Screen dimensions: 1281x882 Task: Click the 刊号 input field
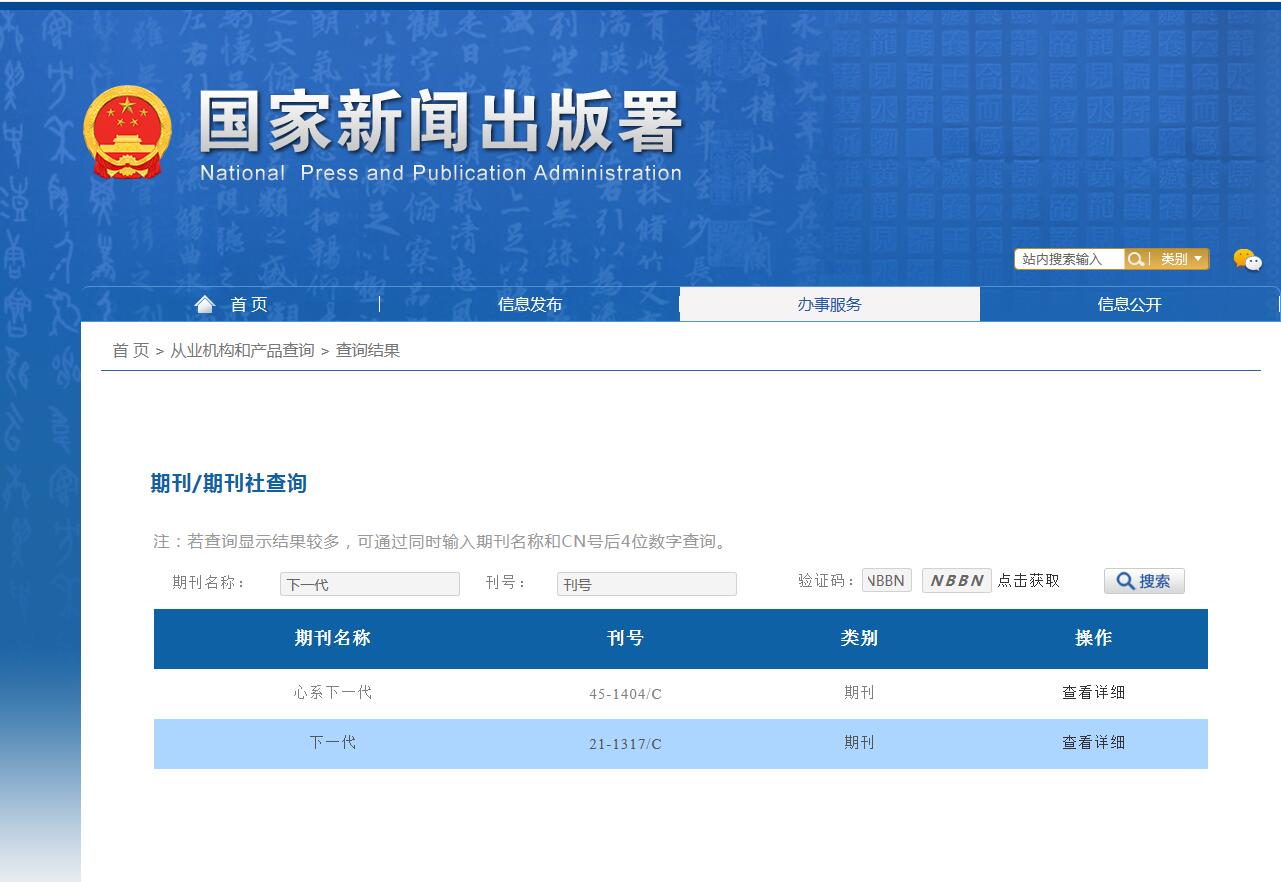[645, 583]
